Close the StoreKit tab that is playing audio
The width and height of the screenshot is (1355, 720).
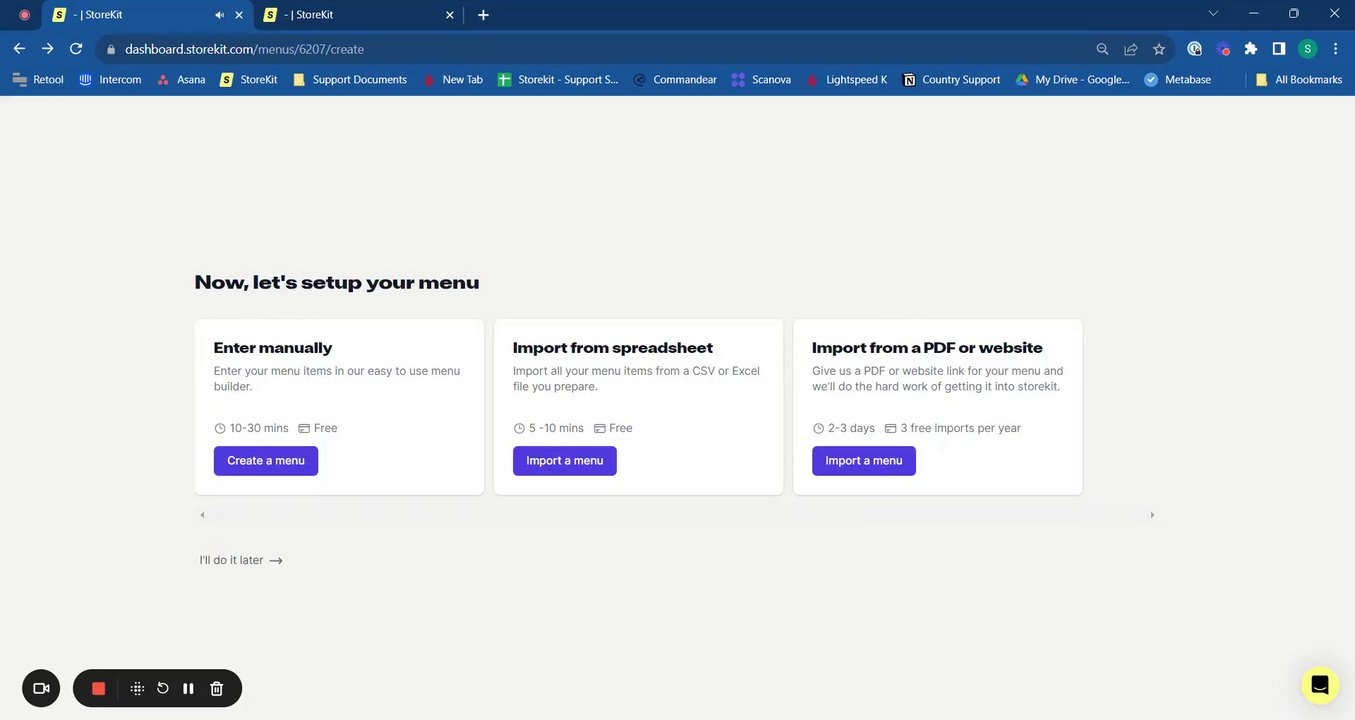pyautogui.click(x=239, y=15)
